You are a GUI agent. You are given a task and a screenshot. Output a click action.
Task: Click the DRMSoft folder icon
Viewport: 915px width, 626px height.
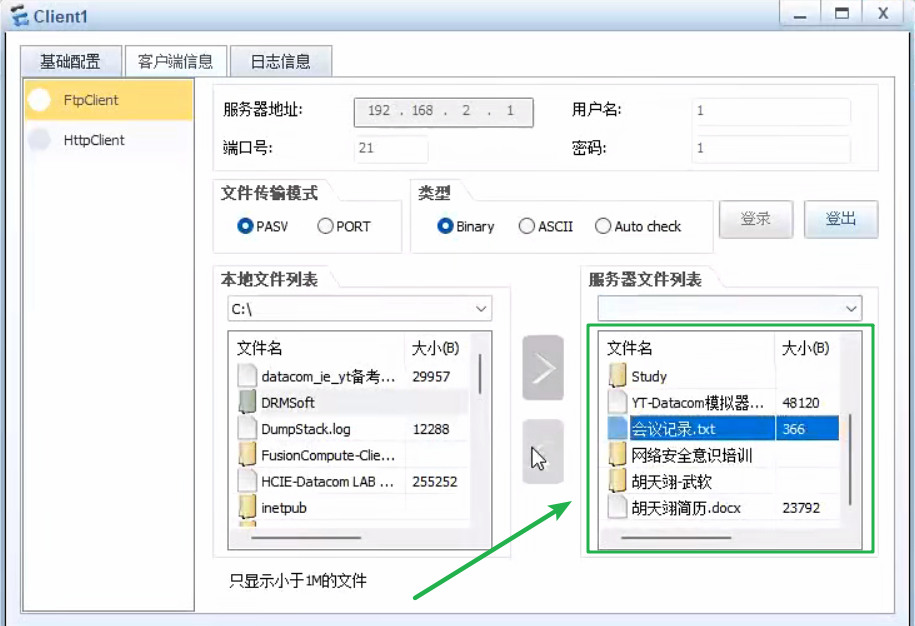247,402
